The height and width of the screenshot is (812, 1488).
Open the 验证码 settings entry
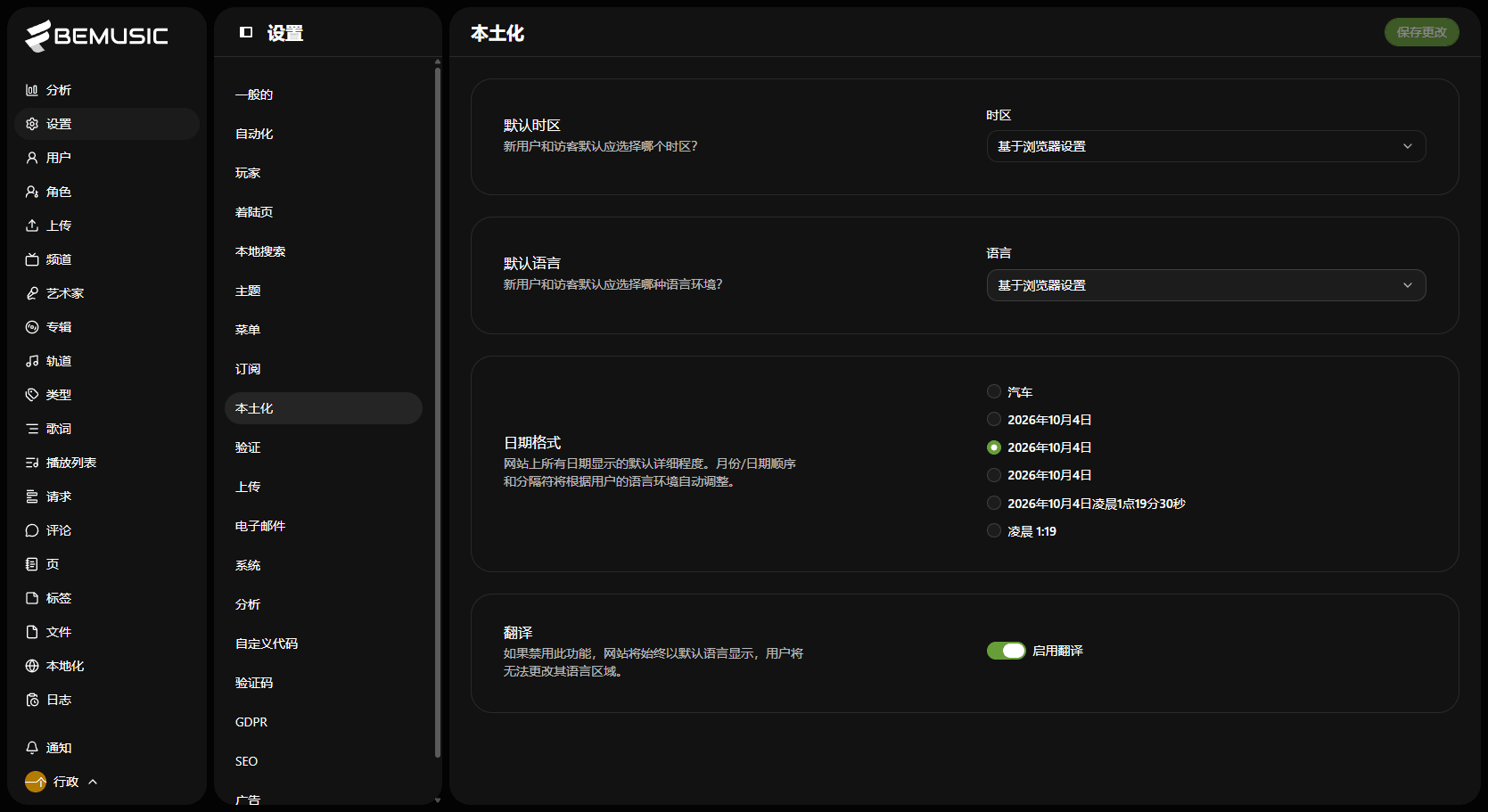point(323,683)
